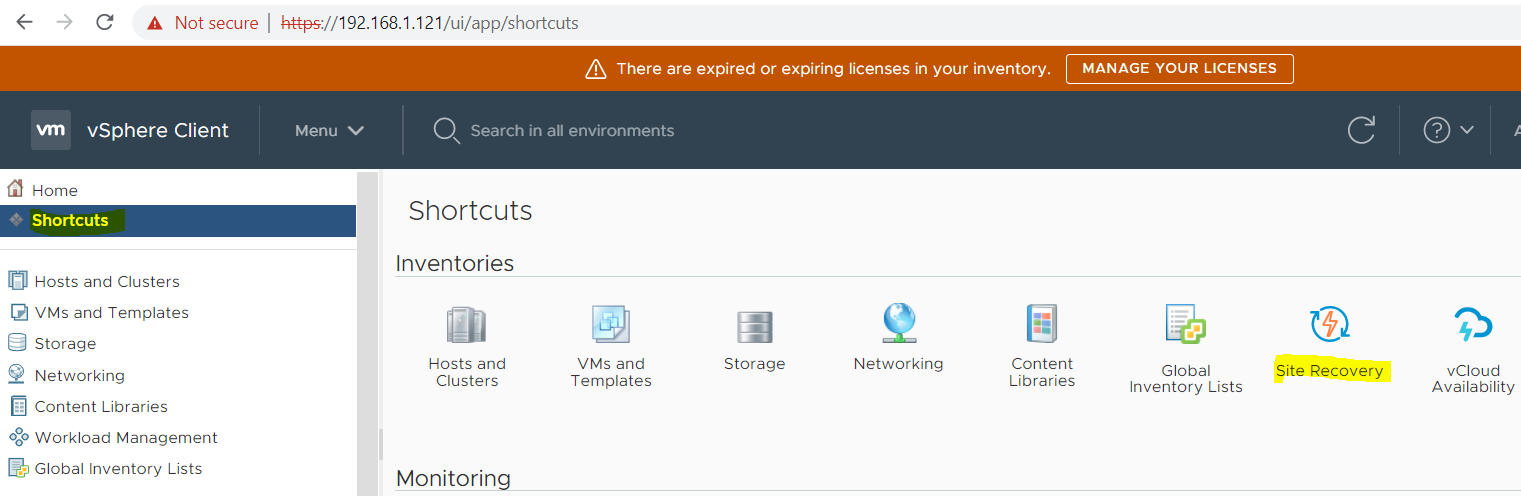Open the VMs and Templates shortcut icon
This screenshot has height=496, width=1521.
611,326
